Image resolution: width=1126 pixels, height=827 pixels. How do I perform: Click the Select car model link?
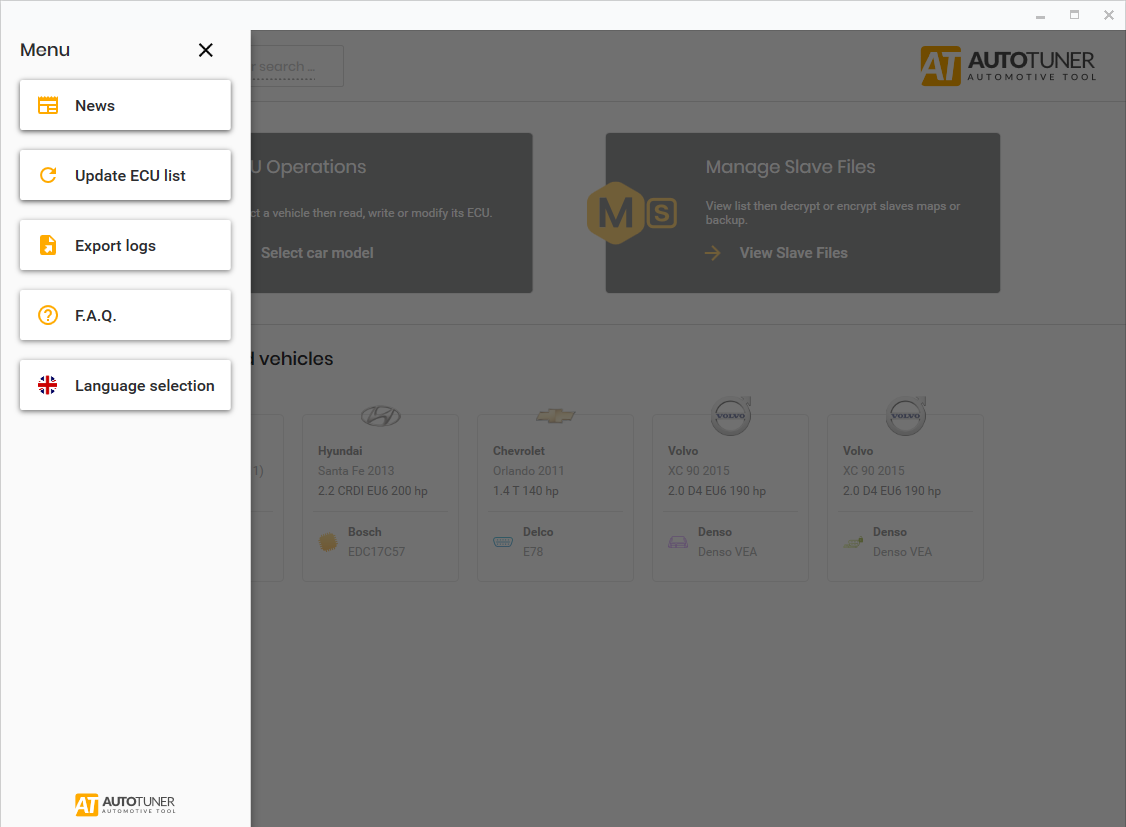pos(317,253)
